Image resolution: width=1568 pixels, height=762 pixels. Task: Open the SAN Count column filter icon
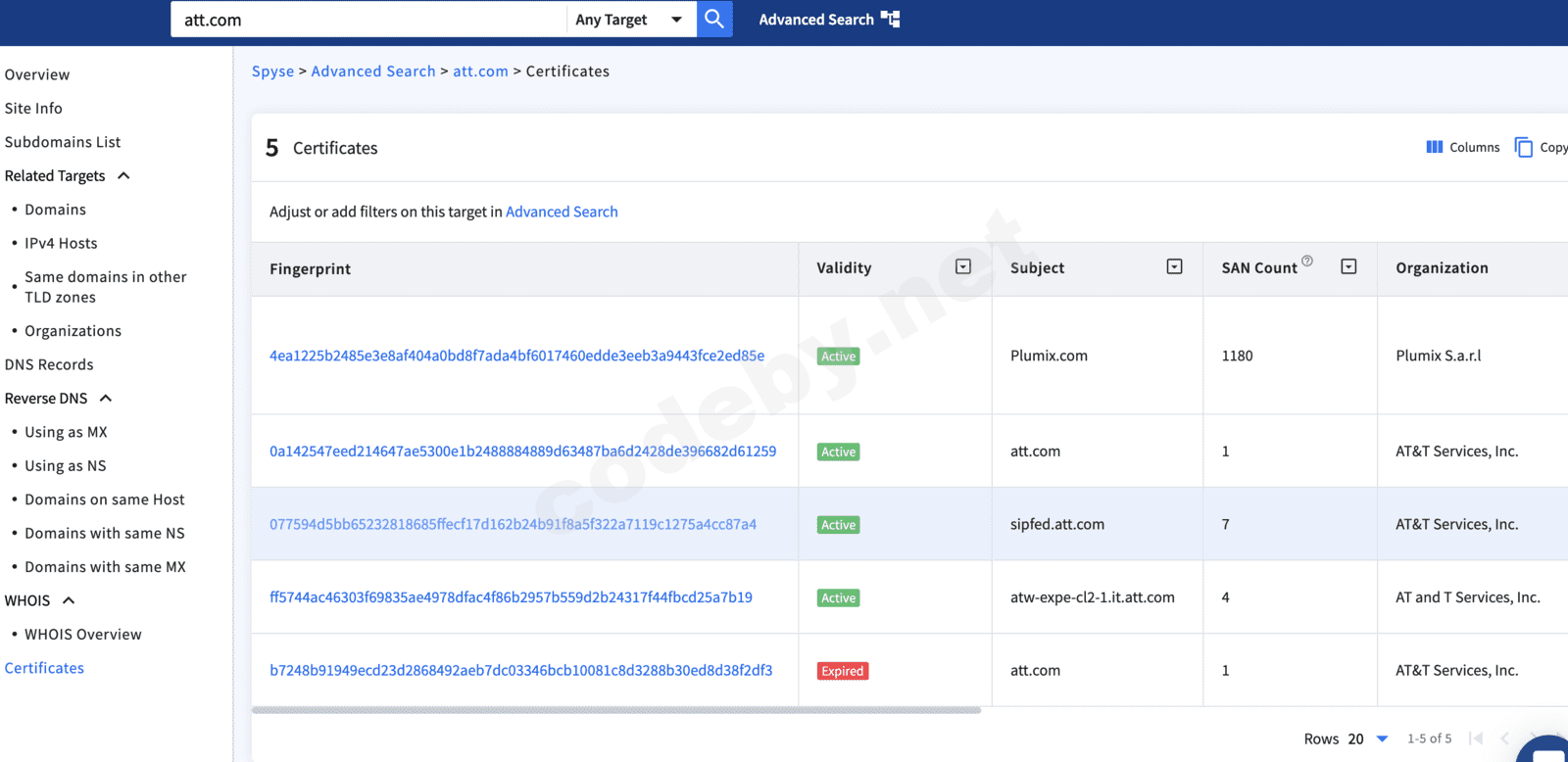1348,266
